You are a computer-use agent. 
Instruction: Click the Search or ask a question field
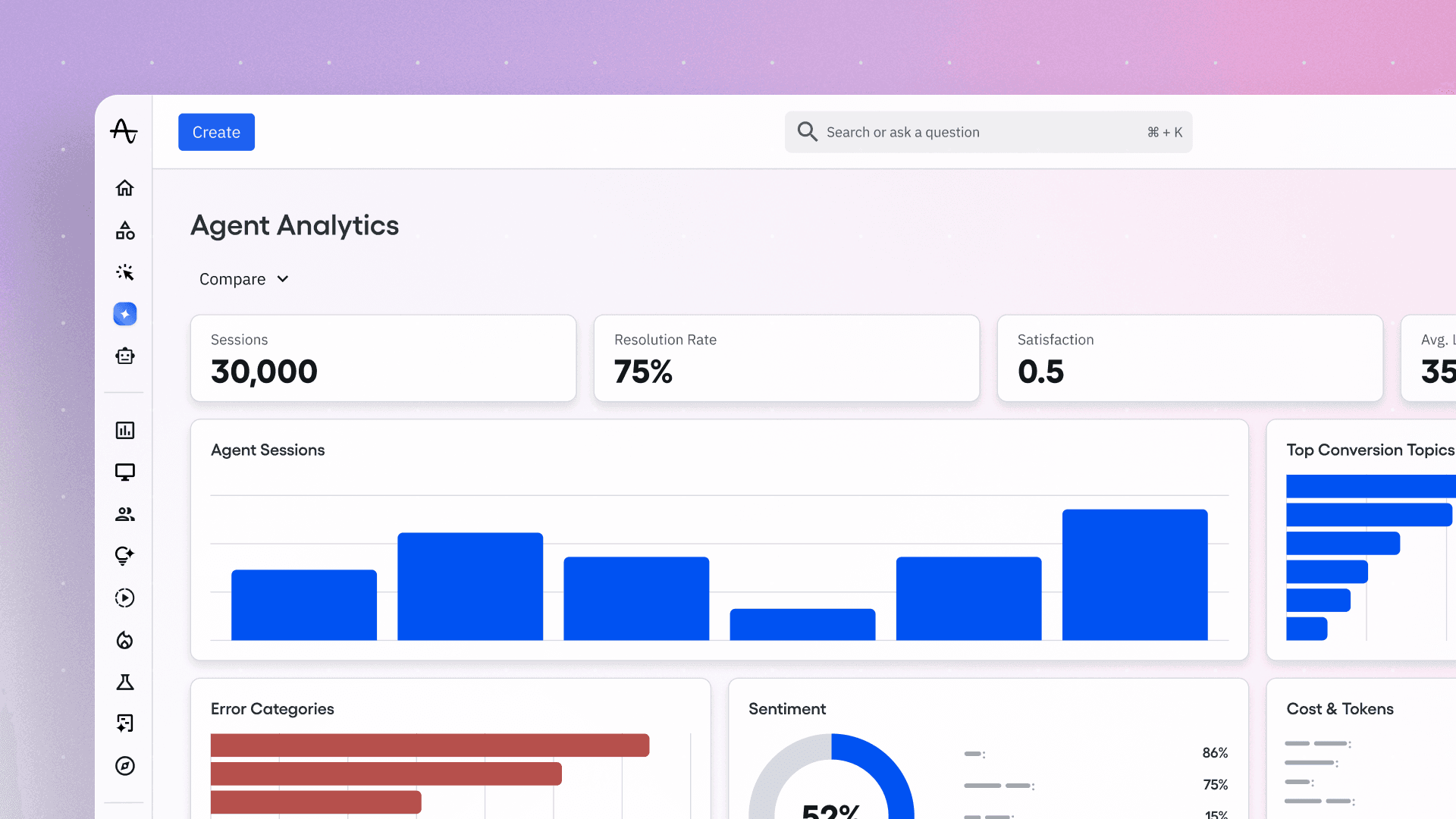point(948,131)
